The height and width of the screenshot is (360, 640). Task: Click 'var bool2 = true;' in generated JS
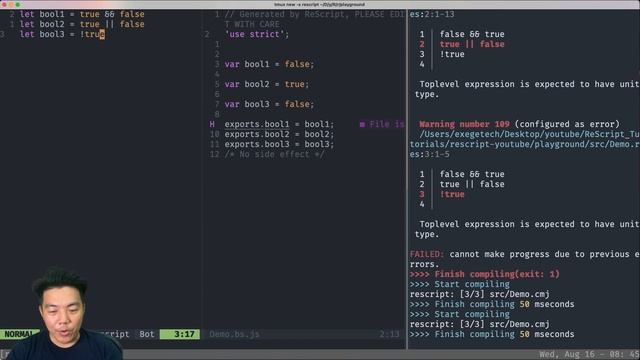pyautogui.click(x=267, y=84)
